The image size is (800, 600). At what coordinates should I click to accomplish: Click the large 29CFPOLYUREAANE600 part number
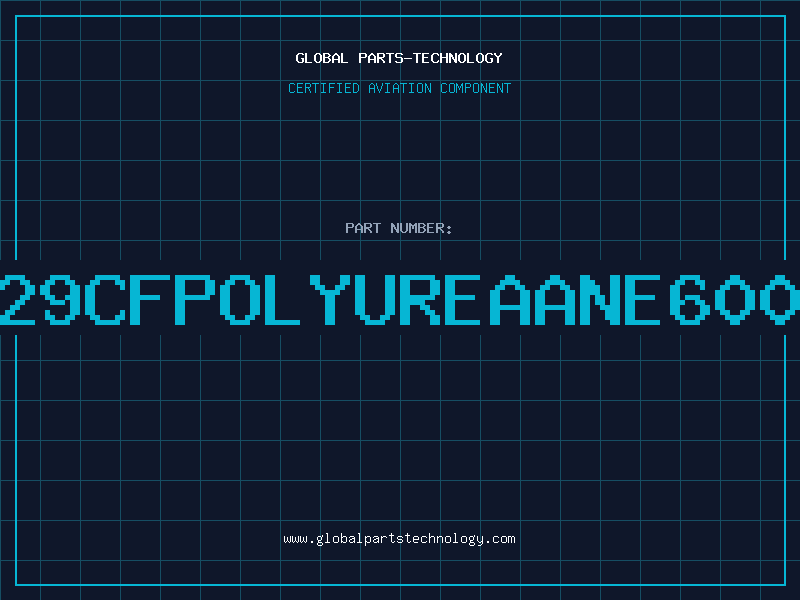click(400, 299)
